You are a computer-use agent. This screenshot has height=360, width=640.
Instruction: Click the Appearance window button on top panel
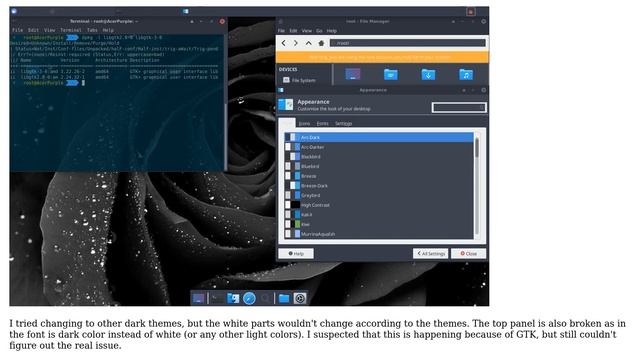pos(186,11)
